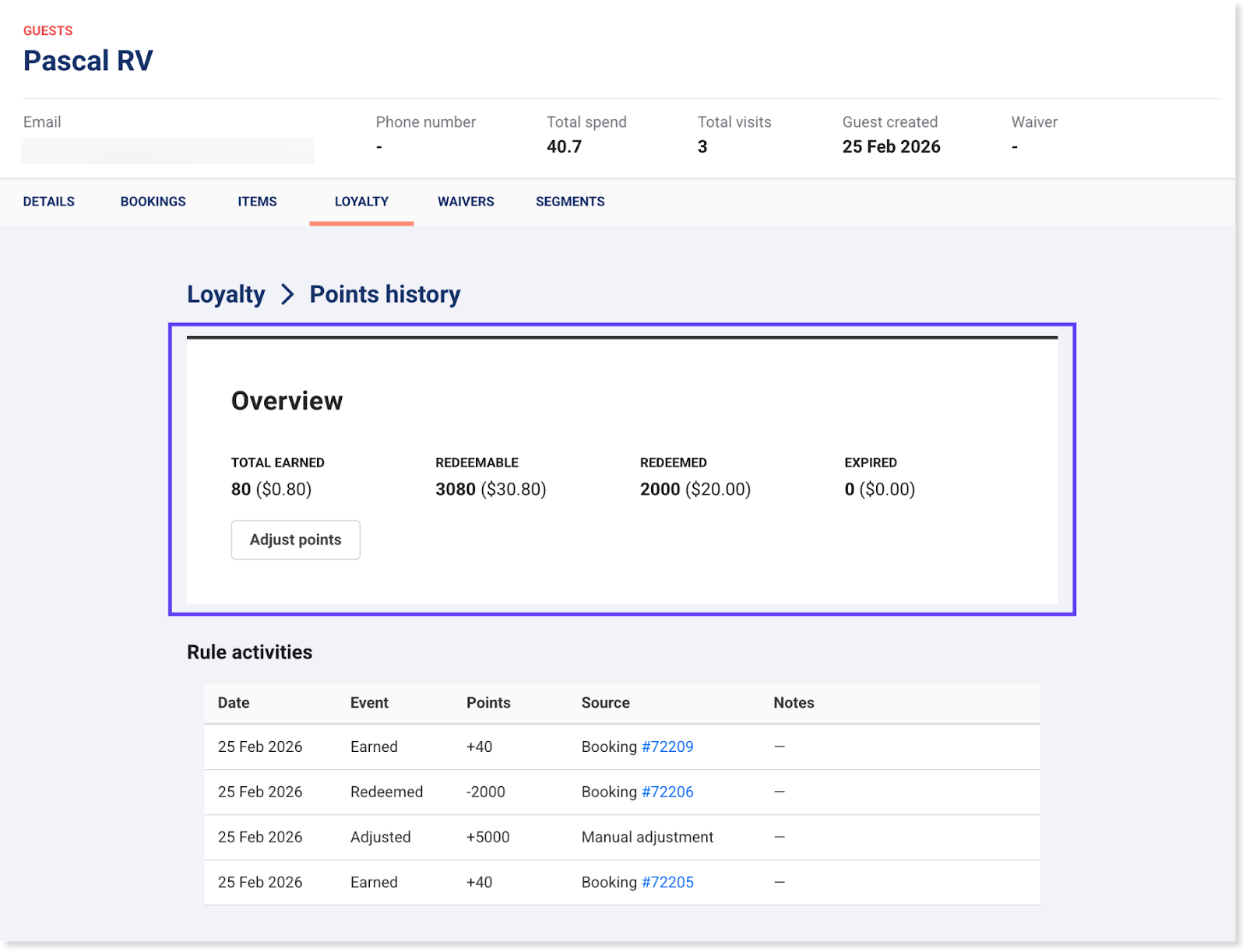The image size is (1246, 952).
Task: Go back to the GUESTS list
Action: [48, 31]
